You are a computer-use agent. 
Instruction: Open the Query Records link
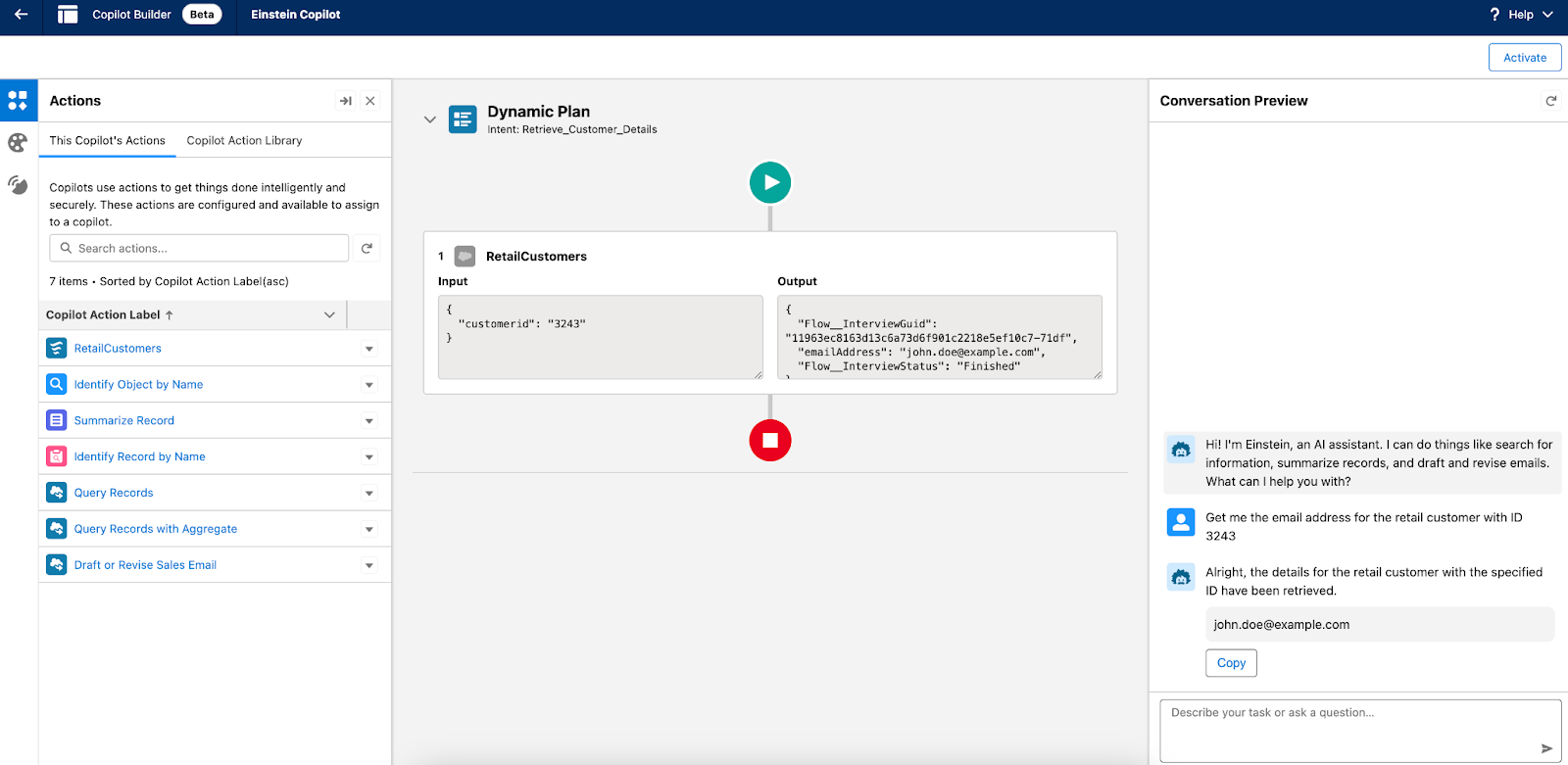pyautogui.click(x=114, y=494)
